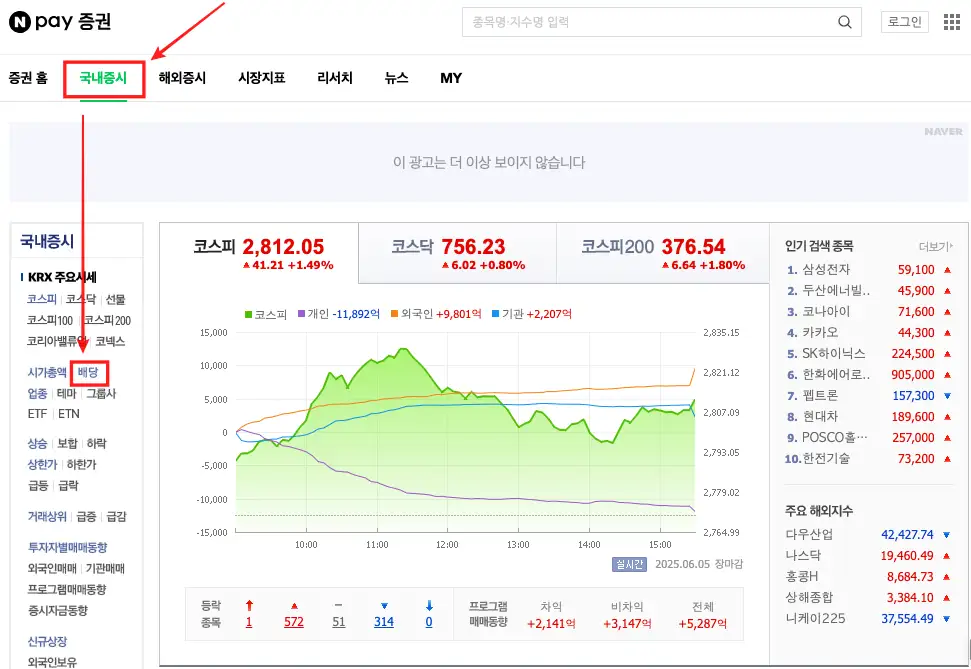Open 하한가 sidebar link
The height and width of the screenshot is (669, 971).
(81, 465)
